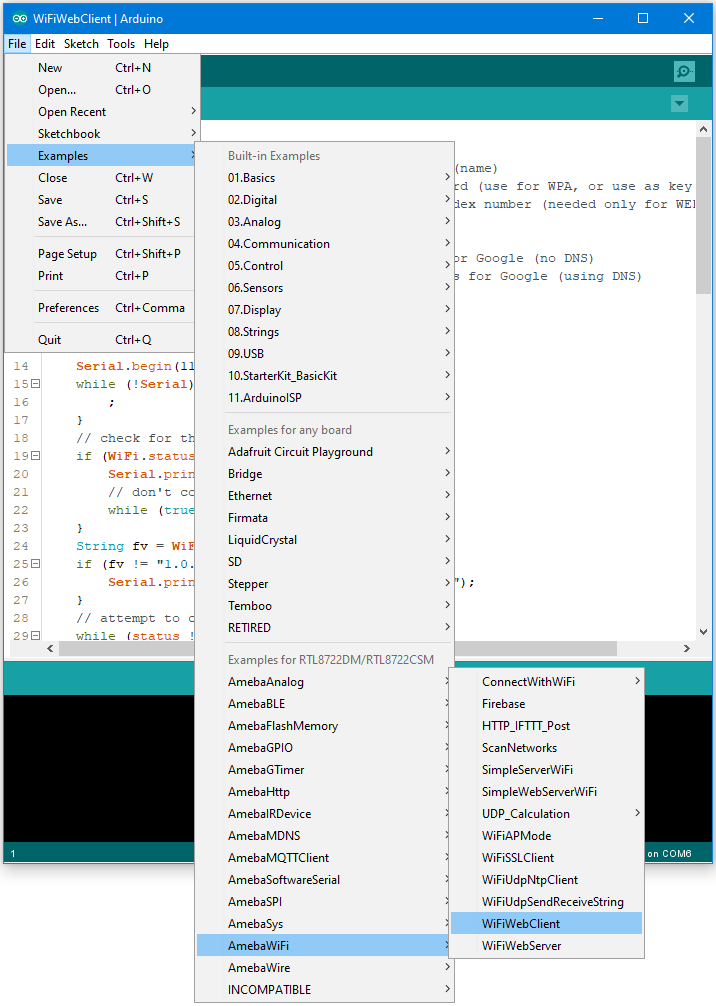The width and height of the screenshot is (716, 1006).
Task: Open the Serial Monitor magnifier icon
Action: (684, 71)
